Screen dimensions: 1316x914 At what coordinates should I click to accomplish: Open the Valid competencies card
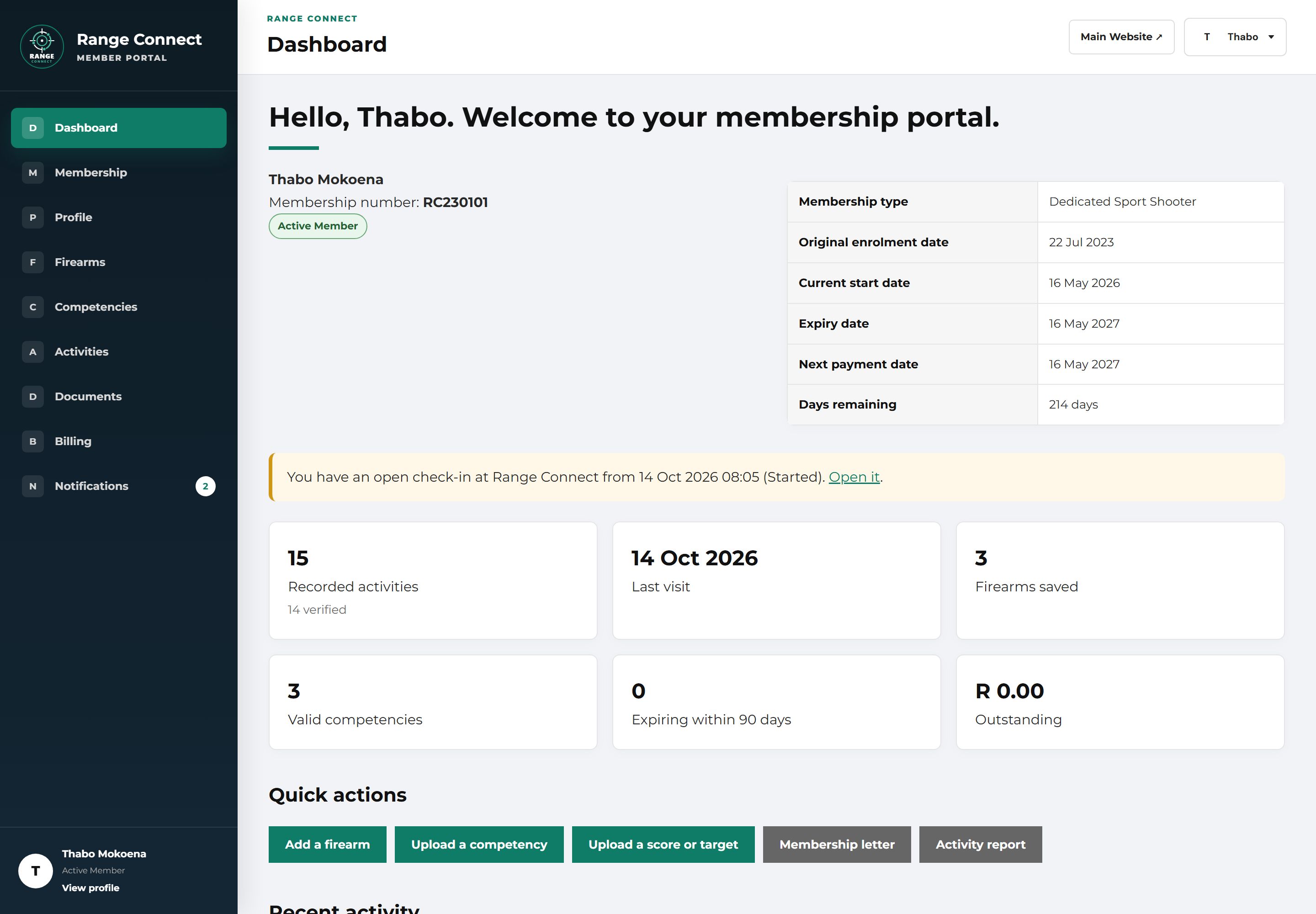coord(433,702)
